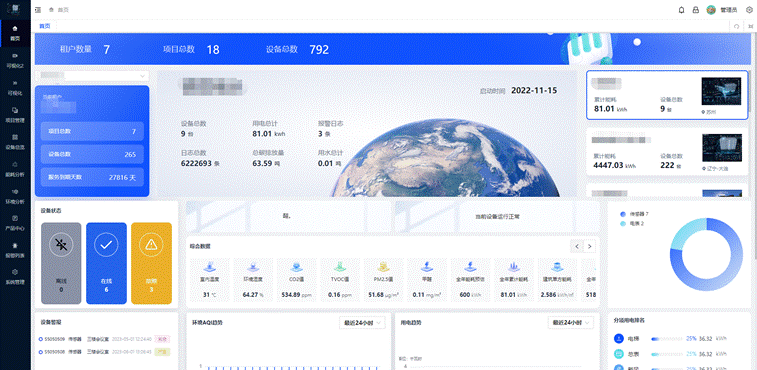Click the refresh icon on the tab bar
The width and height of the screenshot is (757, 370).
pyautogui.click(x=736, y=27)
